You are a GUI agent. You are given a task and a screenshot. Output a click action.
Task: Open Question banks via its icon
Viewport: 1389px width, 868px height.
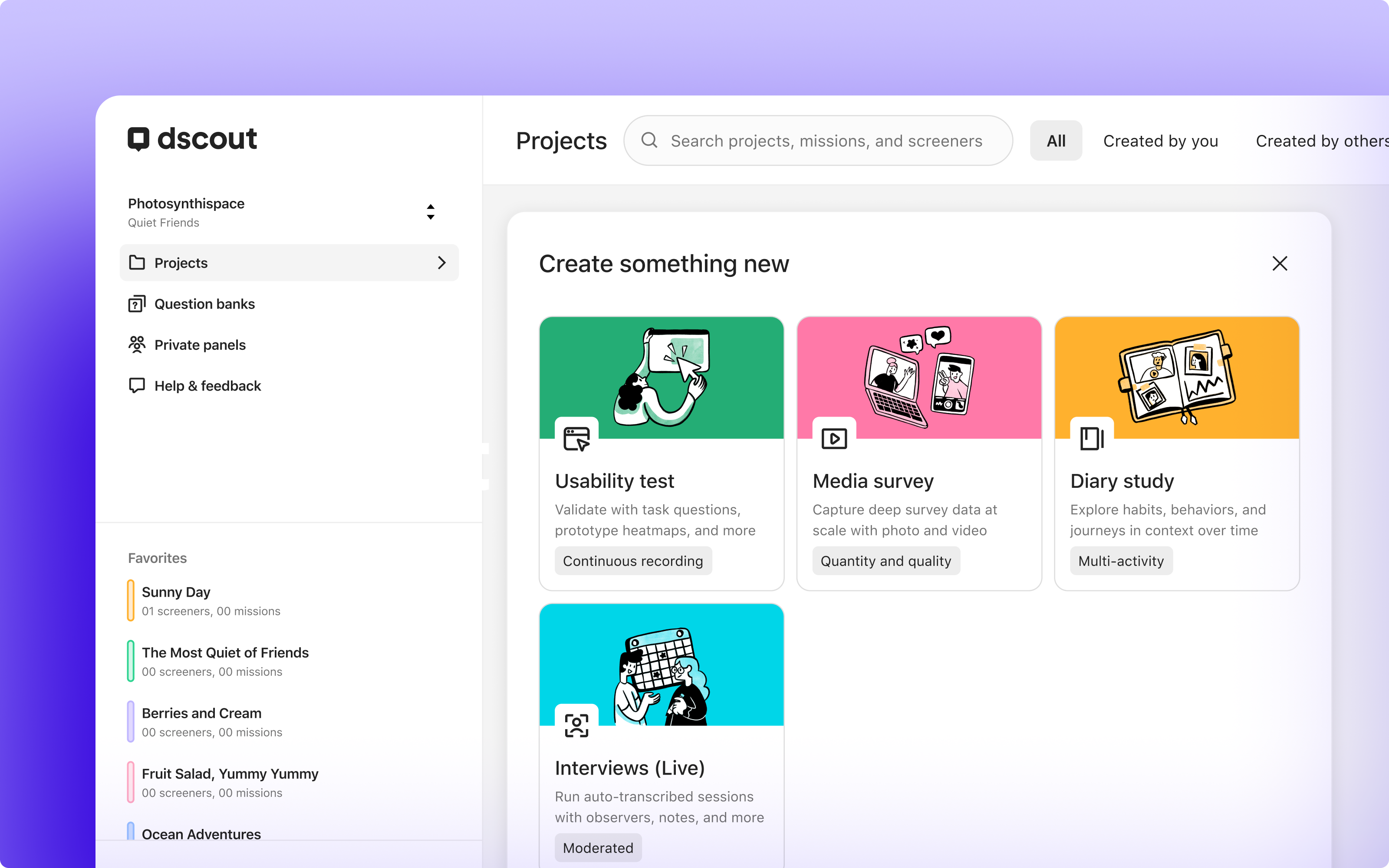[x=137, y=303]
